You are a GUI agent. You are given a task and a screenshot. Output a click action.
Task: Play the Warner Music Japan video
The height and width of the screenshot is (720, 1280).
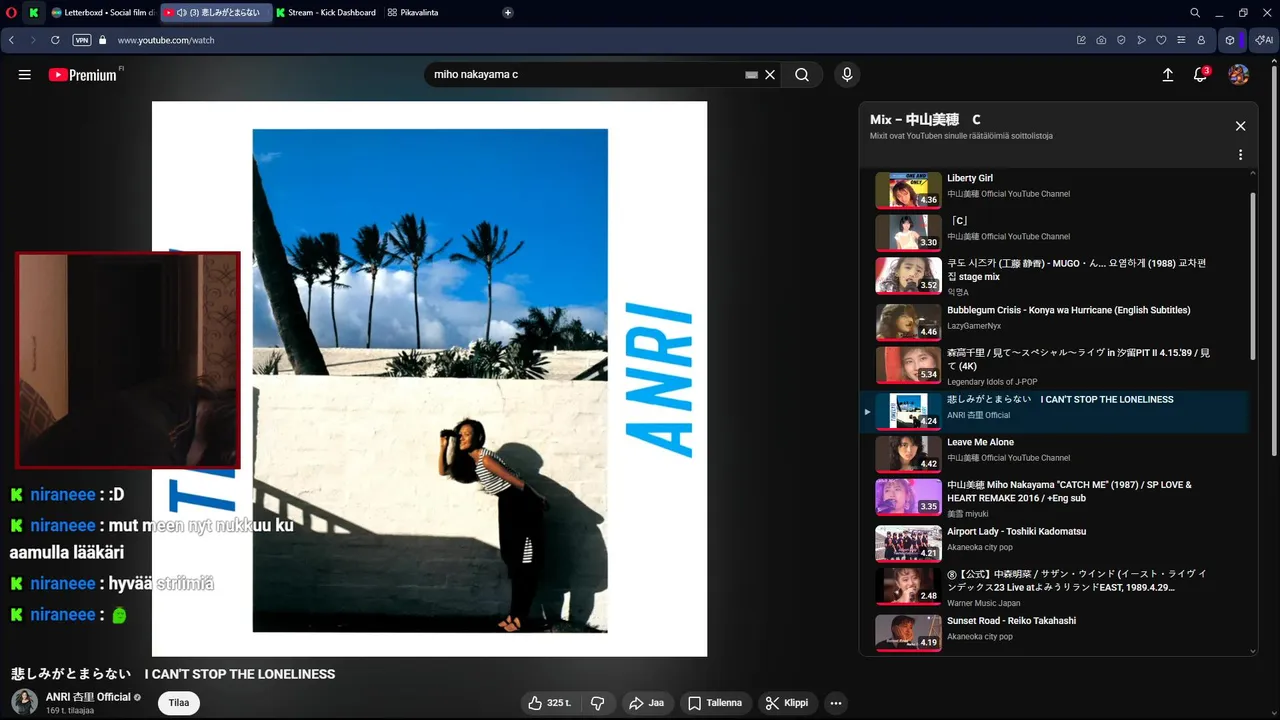(x=1055, y=587)
